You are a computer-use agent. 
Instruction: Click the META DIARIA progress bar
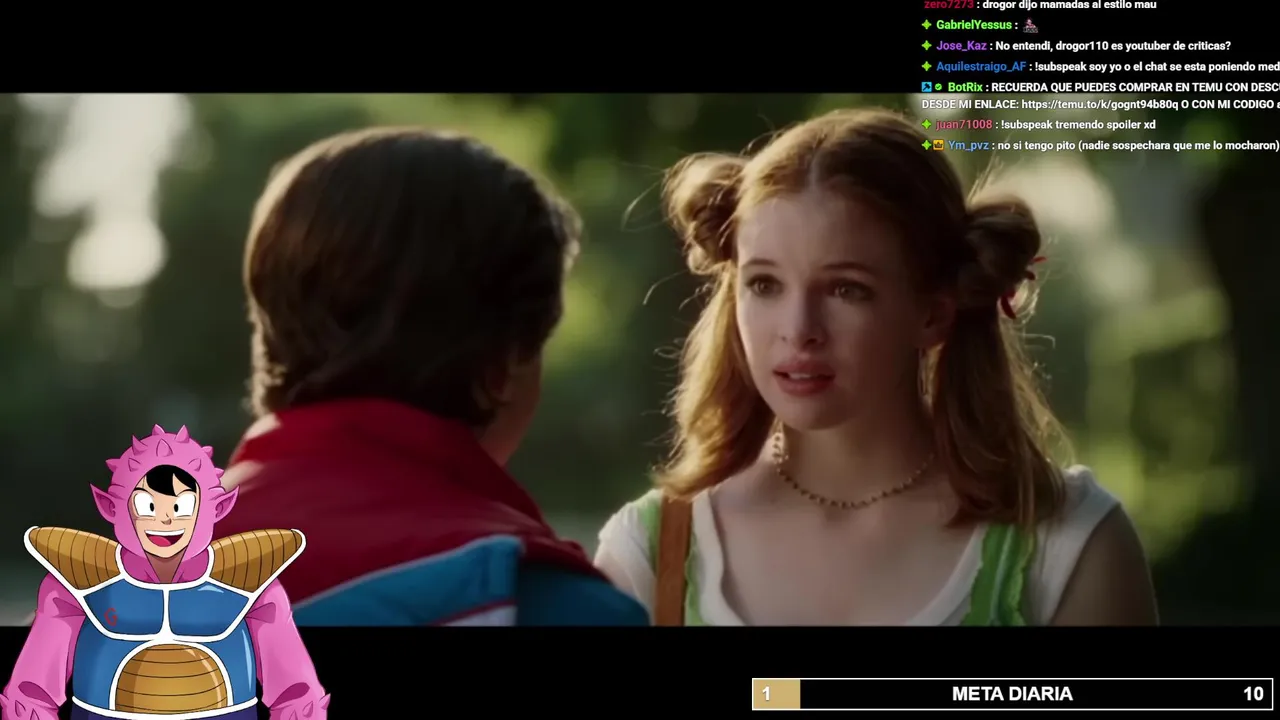[x=1012, y=694]
